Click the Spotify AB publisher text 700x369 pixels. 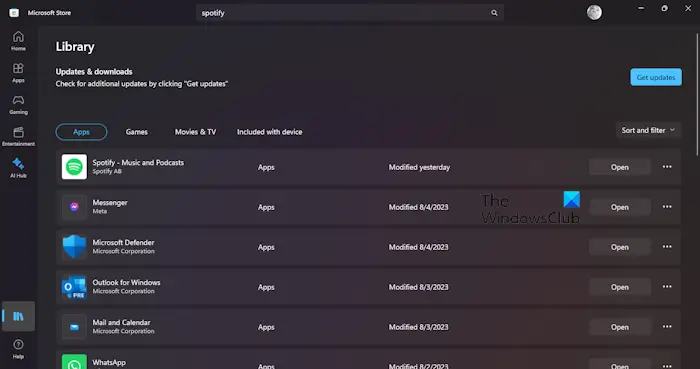click(107, 171)
